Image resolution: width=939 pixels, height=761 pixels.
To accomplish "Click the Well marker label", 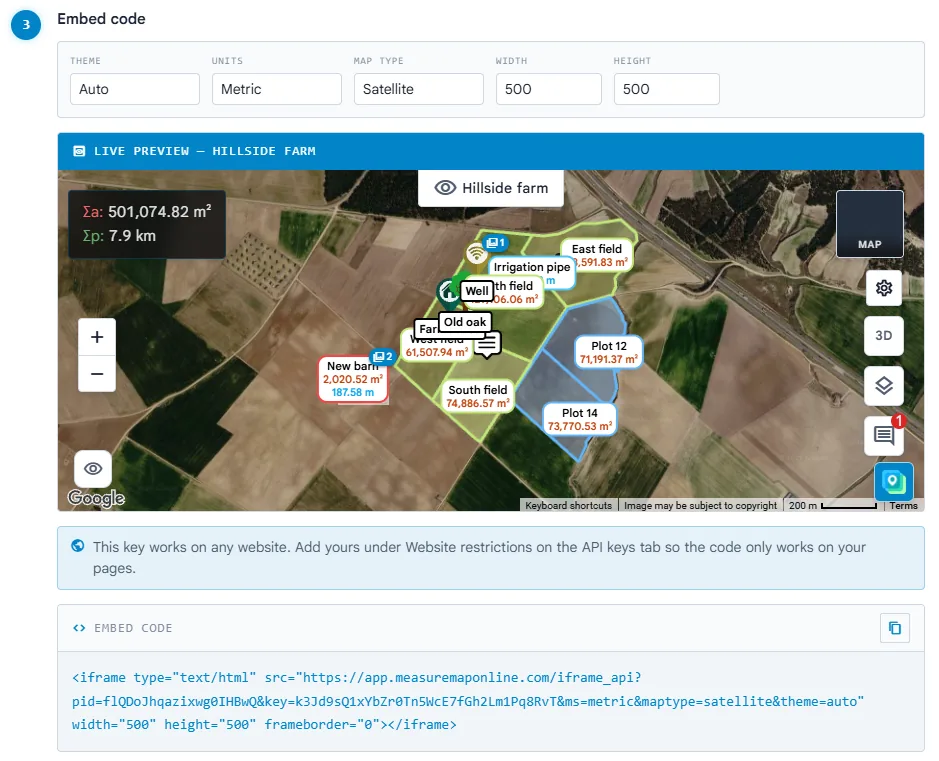I will click(x=477, y=291).
